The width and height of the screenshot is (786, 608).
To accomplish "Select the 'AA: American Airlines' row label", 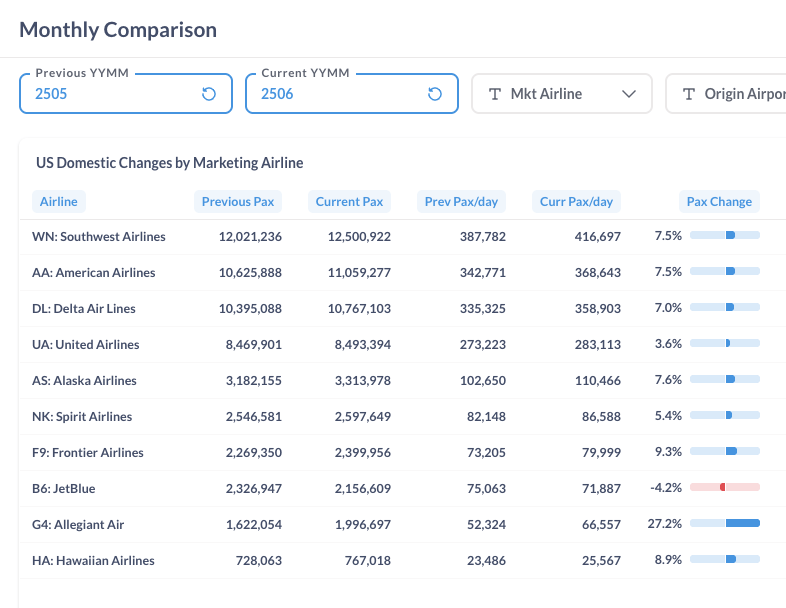I will coord(94,273).
